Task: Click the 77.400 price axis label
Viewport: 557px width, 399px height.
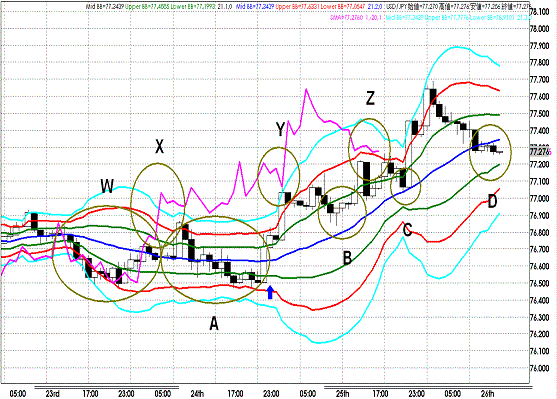Action: point(540,131)
